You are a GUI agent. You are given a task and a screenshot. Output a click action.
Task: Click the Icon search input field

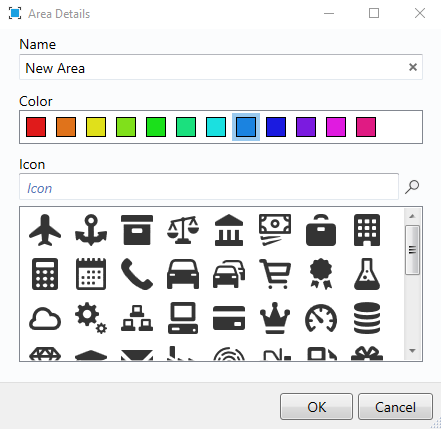coord(209,187)
